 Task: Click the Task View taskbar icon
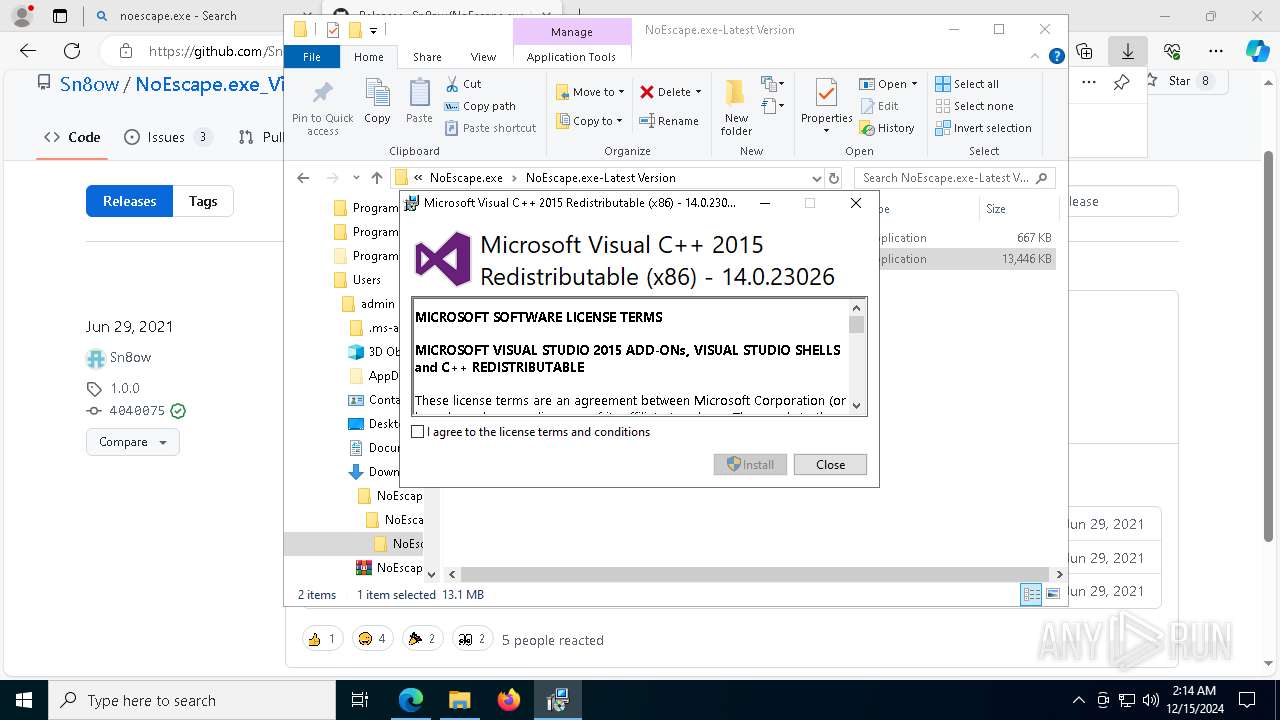pos(361,700)
